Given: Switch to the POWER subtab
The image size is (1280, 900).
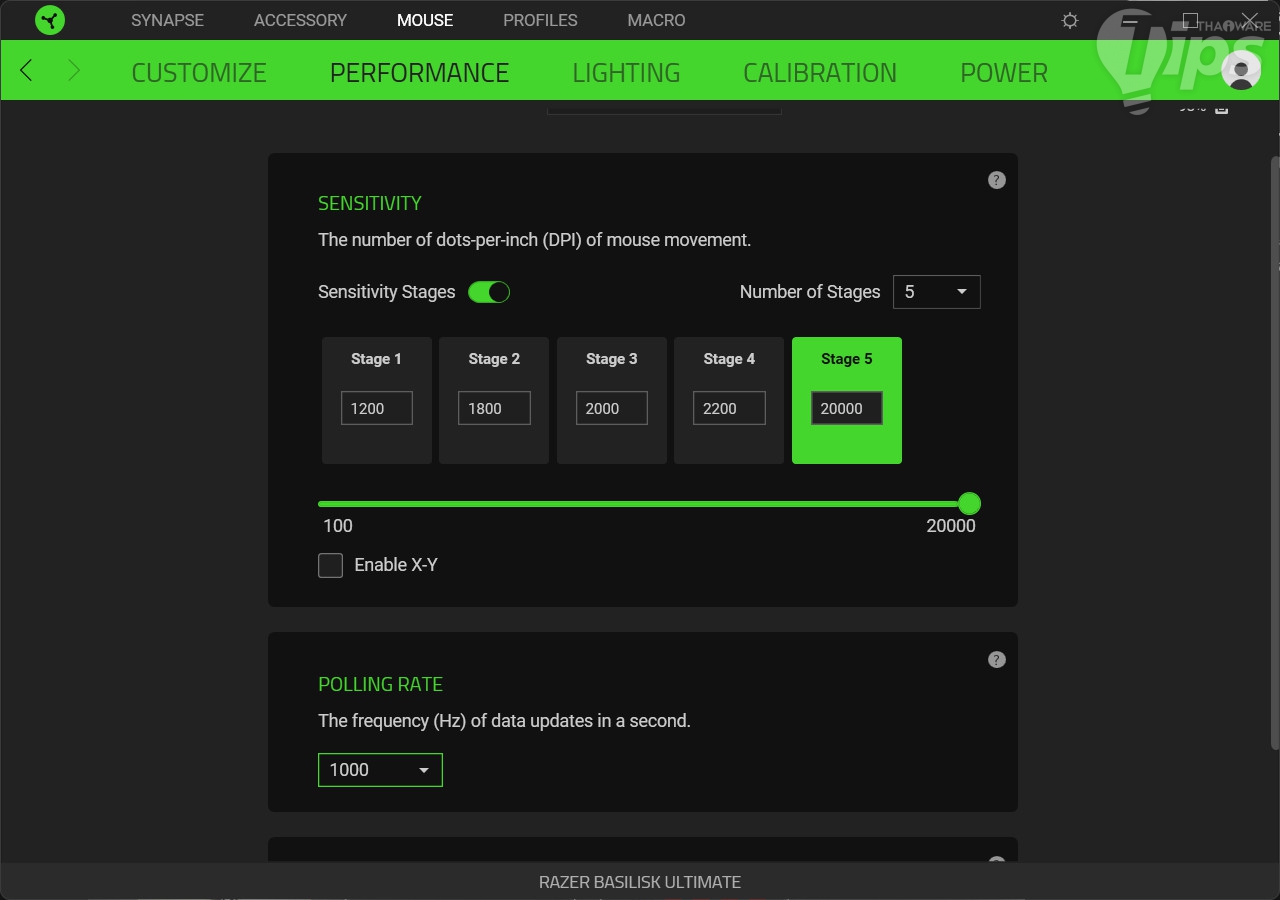Looking at the screenshot, I should pos(1004,73).
